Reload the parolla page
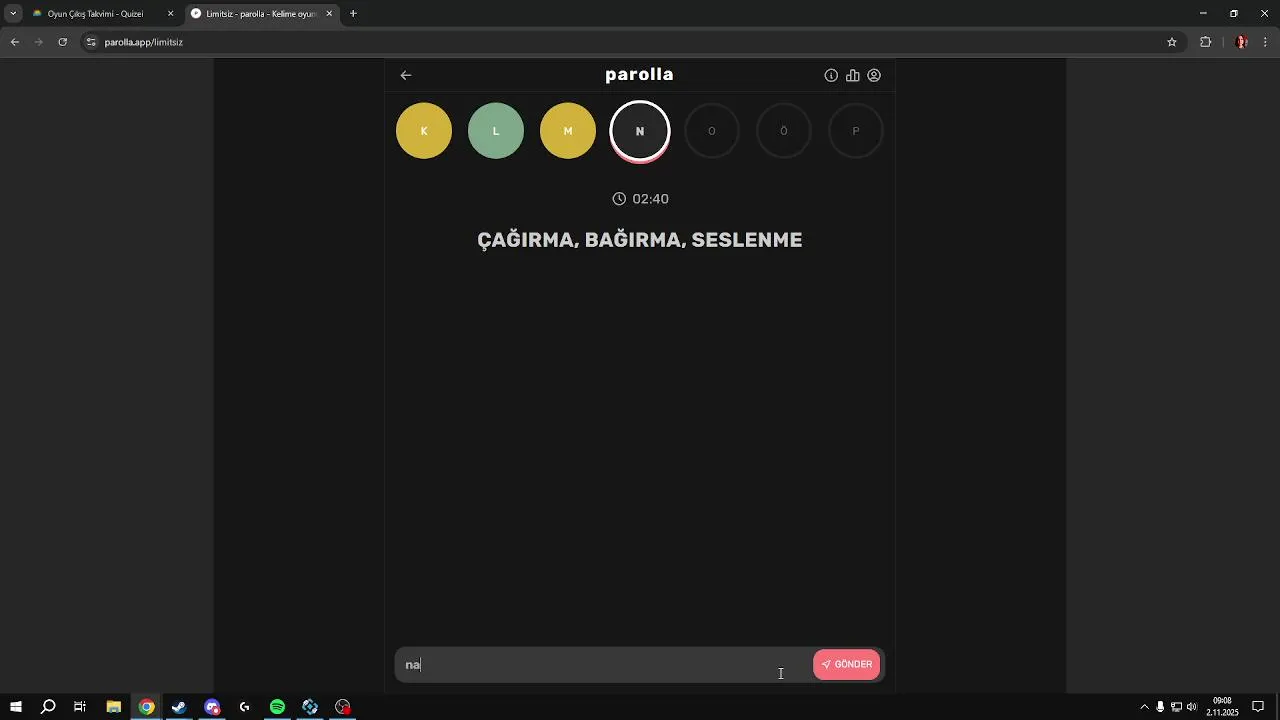The image size is (1280, 720). coord(63,42)
